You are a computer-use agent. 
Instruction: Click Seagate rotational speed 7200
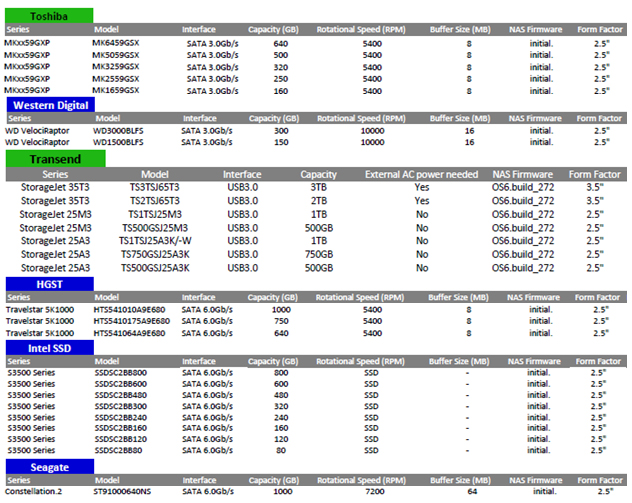coord(375,491)
